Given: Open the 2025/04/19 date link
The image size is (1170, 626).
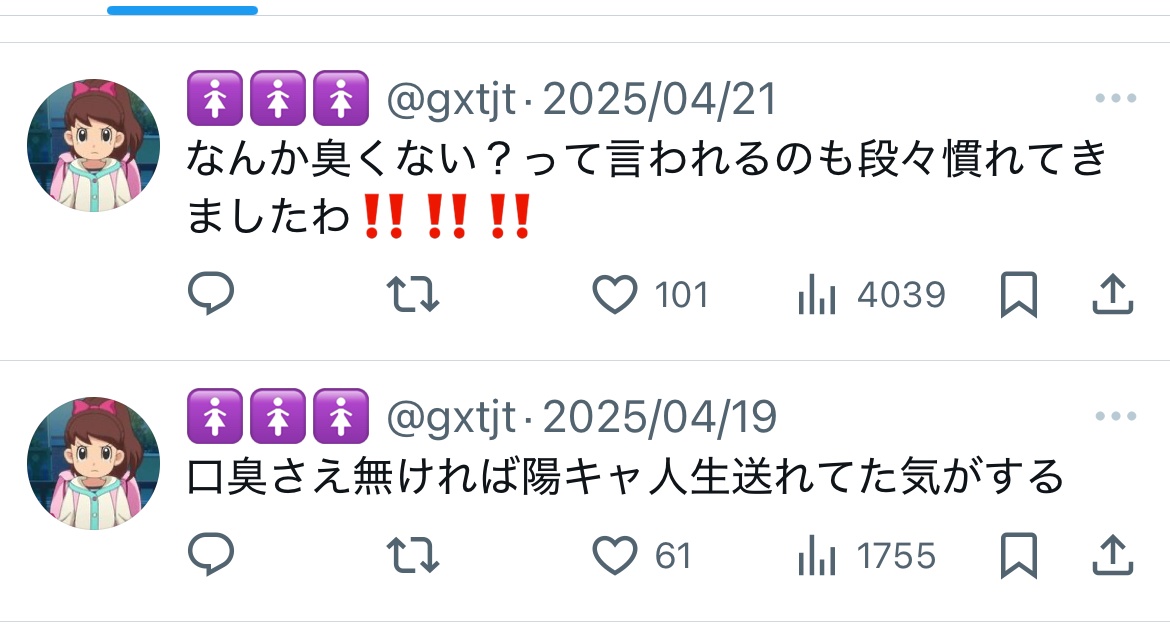Looking at the screenshot, I should [660, 416].
